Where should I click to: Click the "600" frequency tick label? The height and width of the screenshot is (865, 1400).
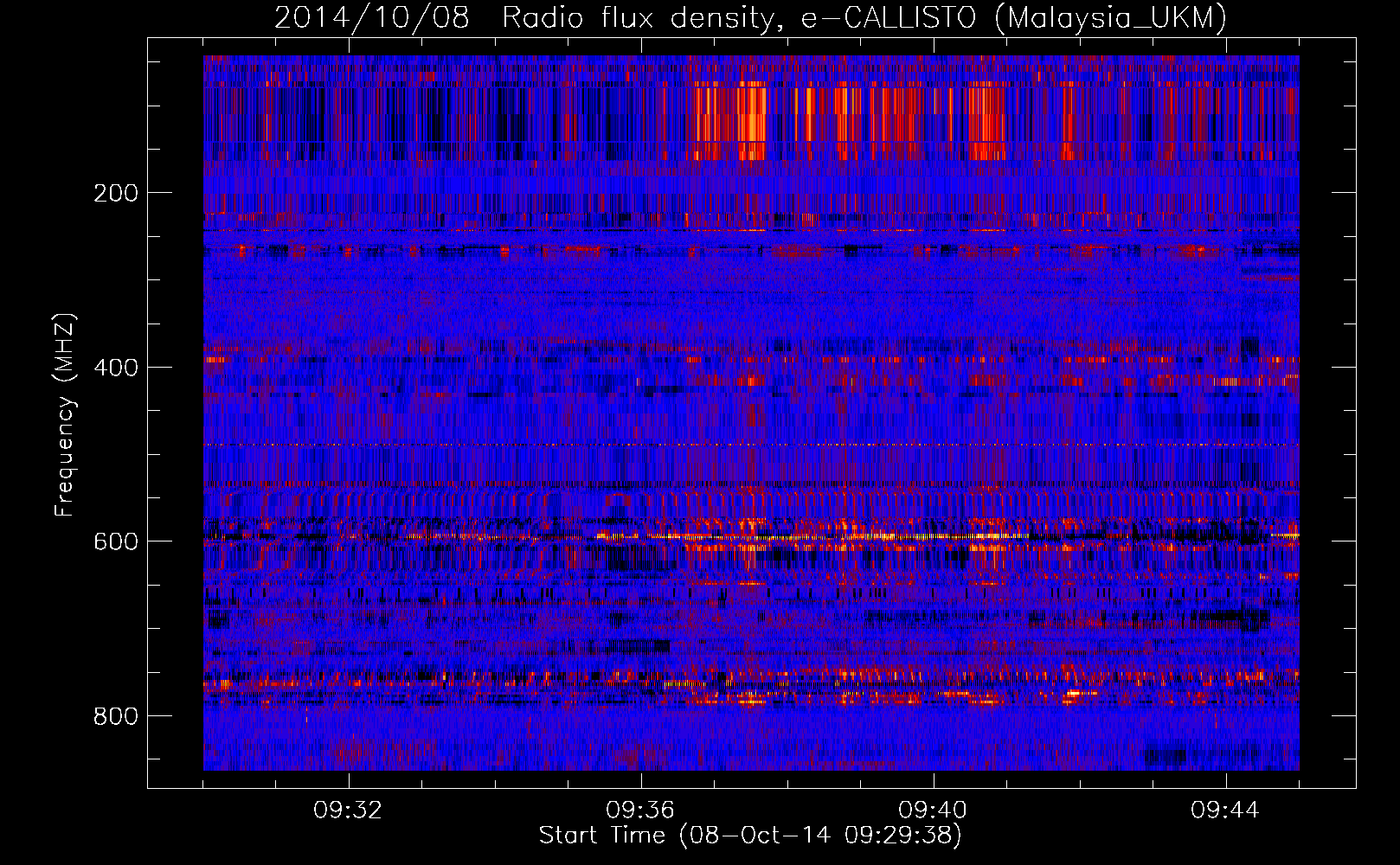[x=115, y=541]
